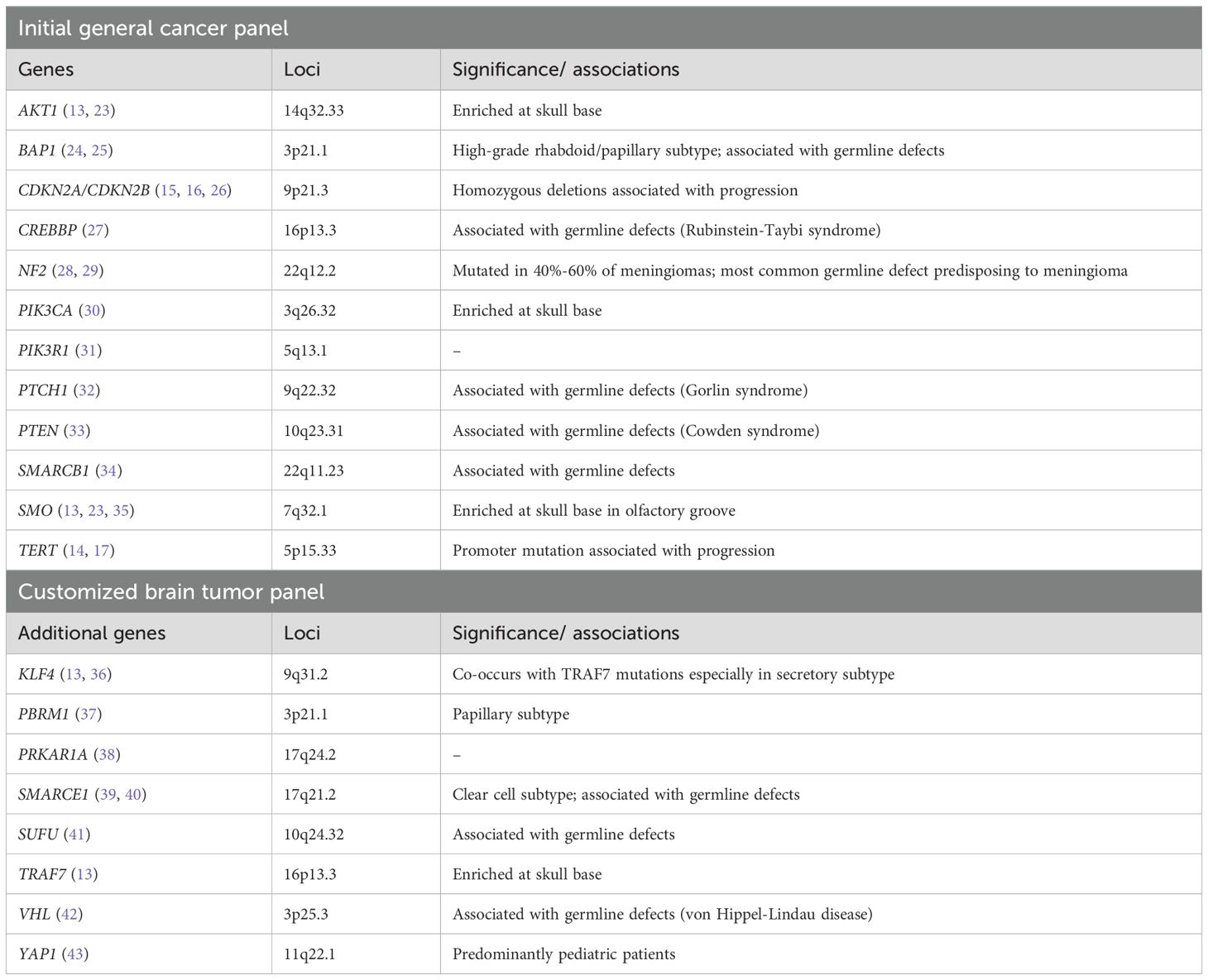The image size is (1208, 980).
Task: Open reference 28 beside NF2
Action: point(65,270)
